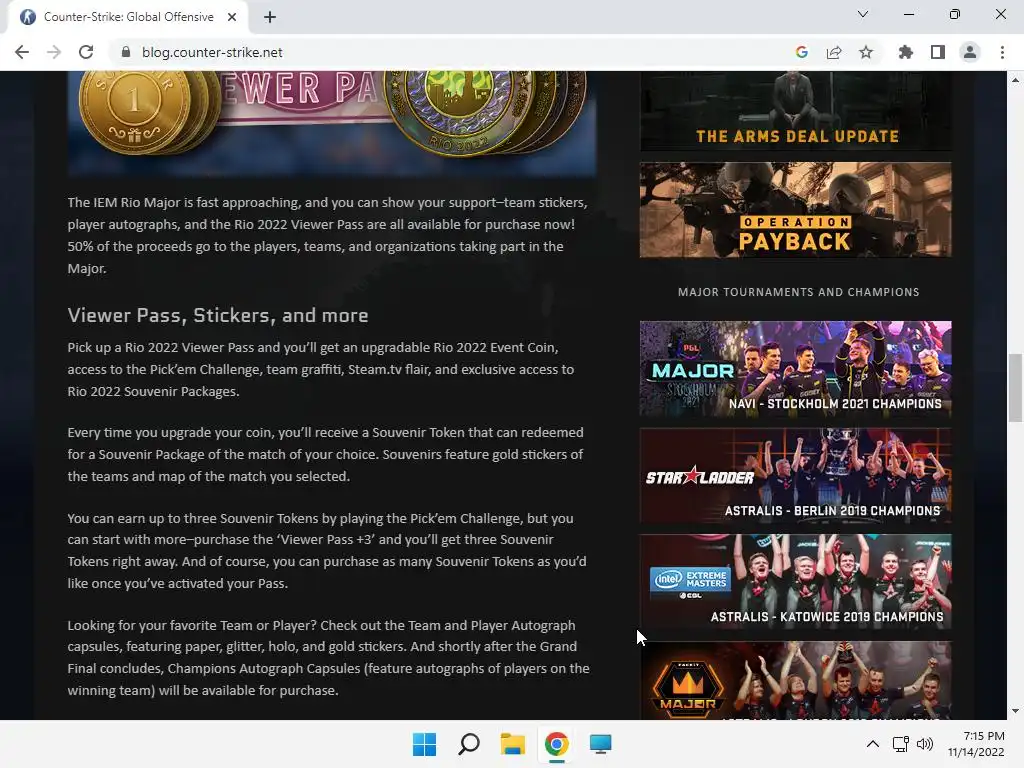Go back with the browser back arrow
Image resolution: width=1024 pixels, height=768 pixels.
(x=22, y=52)
